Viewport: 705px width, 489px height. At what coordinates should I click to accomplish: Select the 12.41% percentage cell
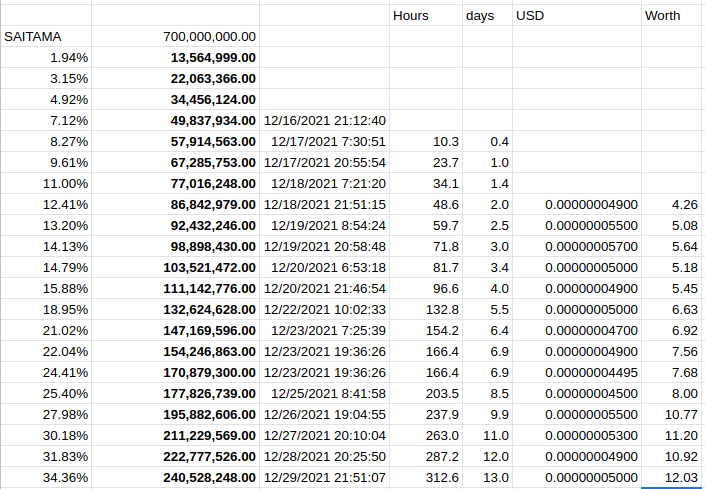[x=46, y=204]
